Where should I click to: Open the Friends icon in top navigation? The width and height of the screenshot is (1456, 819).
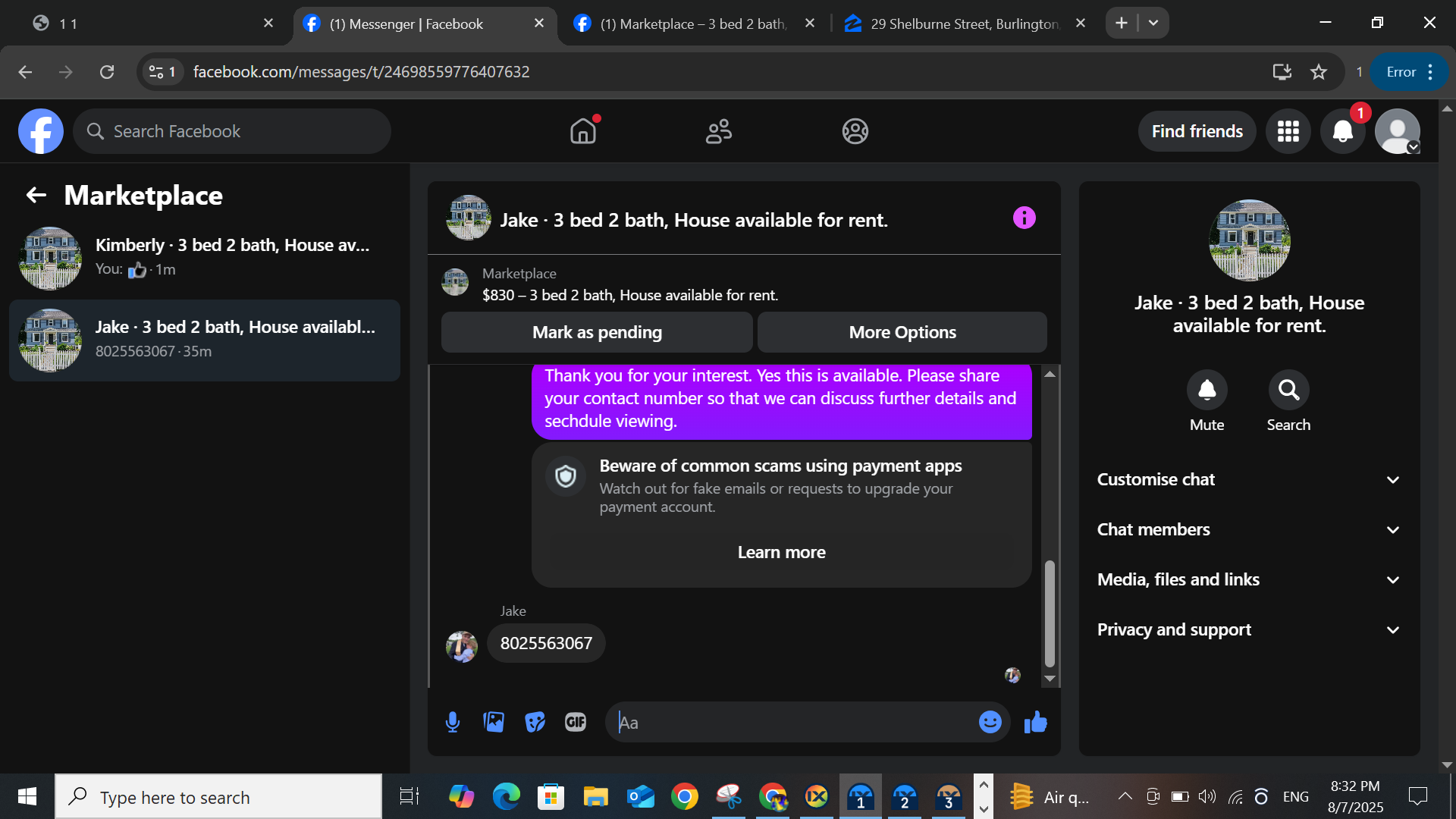[719, 131]
